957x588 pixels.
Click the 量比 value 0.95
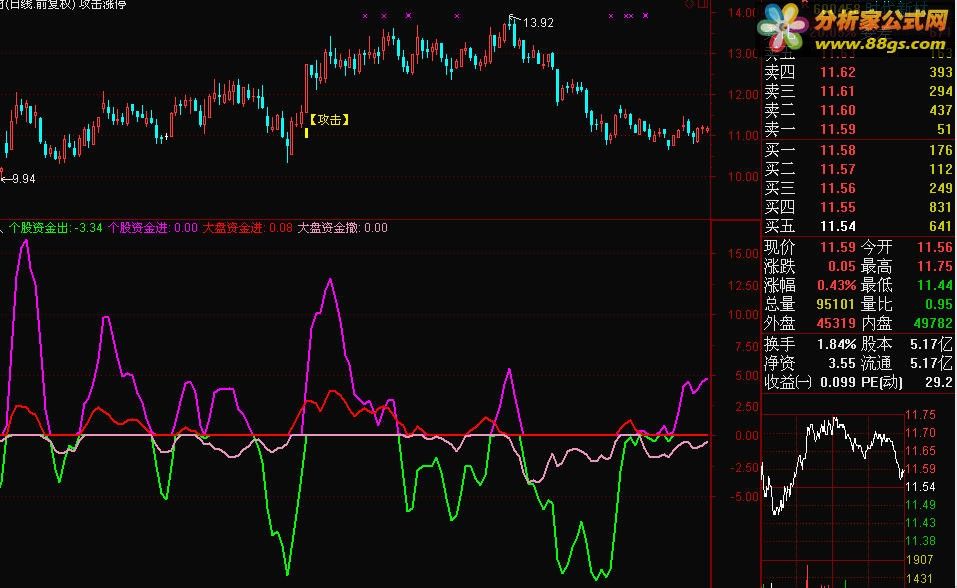pos(938,304)
